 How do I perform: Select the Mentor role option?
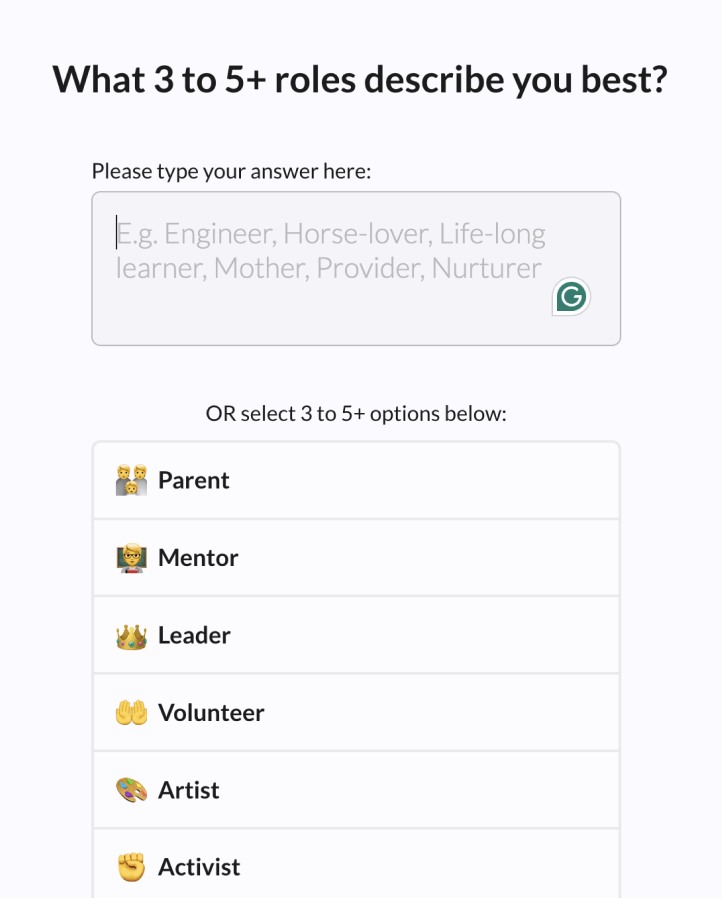click(356, 557)
